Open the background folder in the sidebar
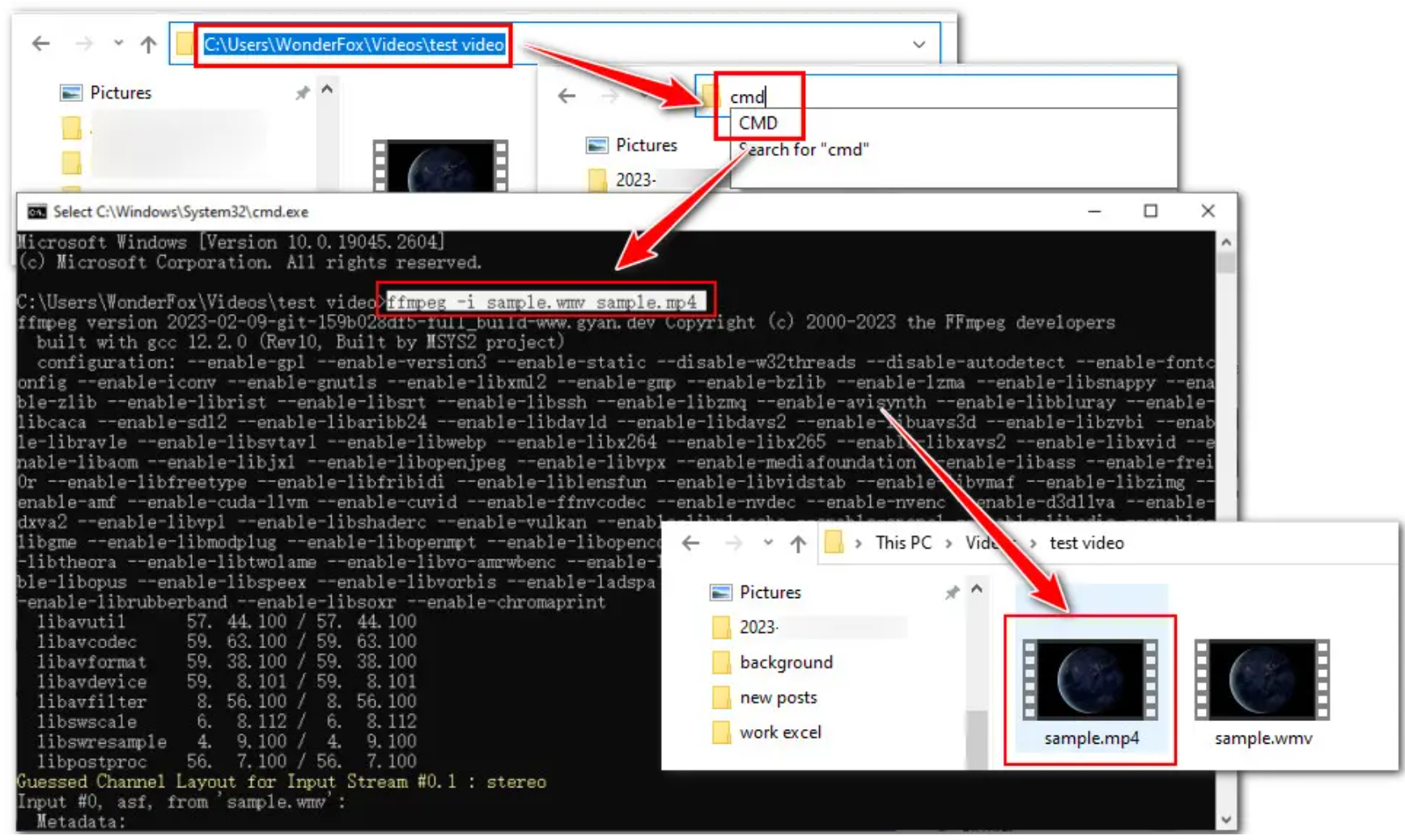Image resolution: width=1405 pixels, height=840 pixels. point(773,663)
